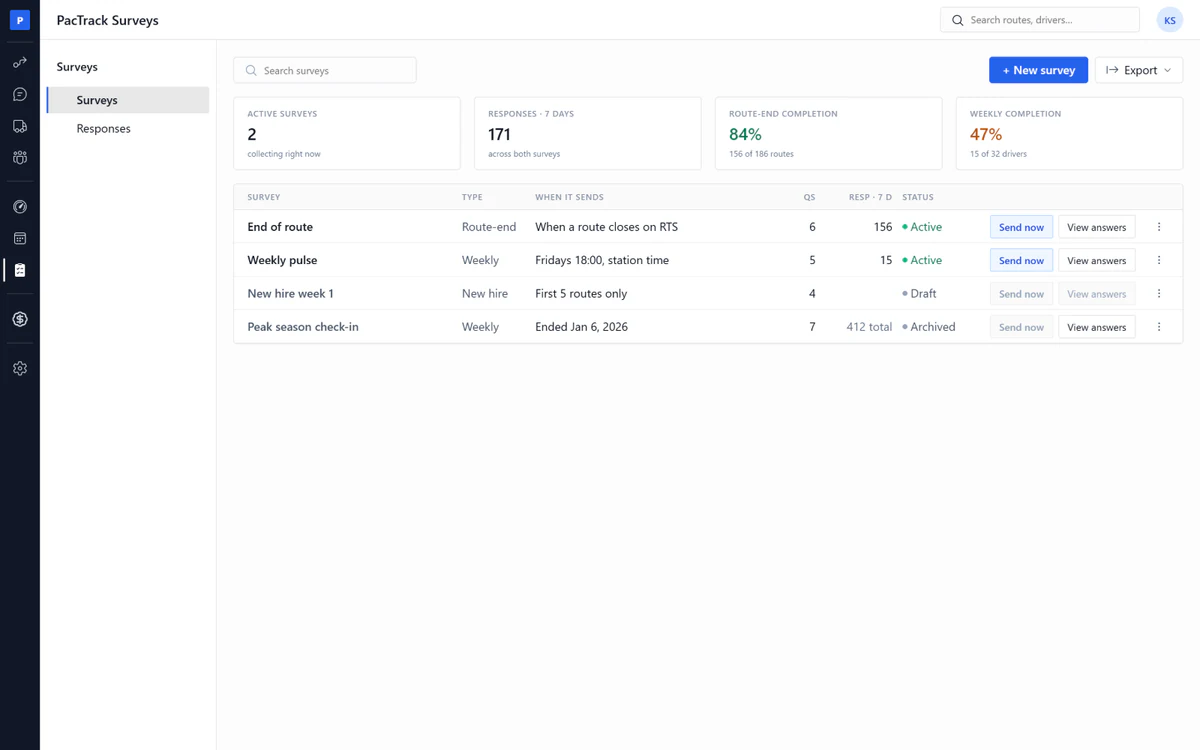Click the PacTrack Surveys page title

pos(107,20)
